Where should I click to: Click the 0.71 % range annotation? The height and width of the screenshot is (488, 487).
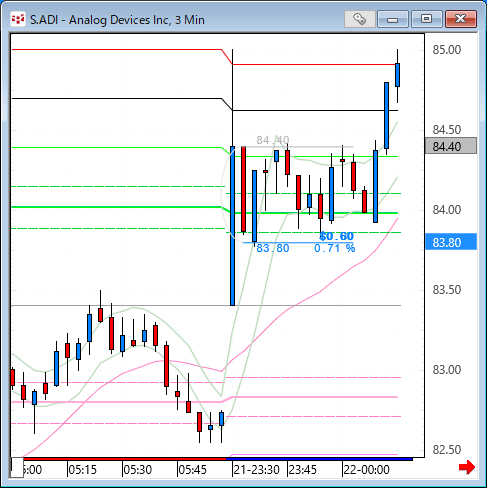tap(335, 248)
